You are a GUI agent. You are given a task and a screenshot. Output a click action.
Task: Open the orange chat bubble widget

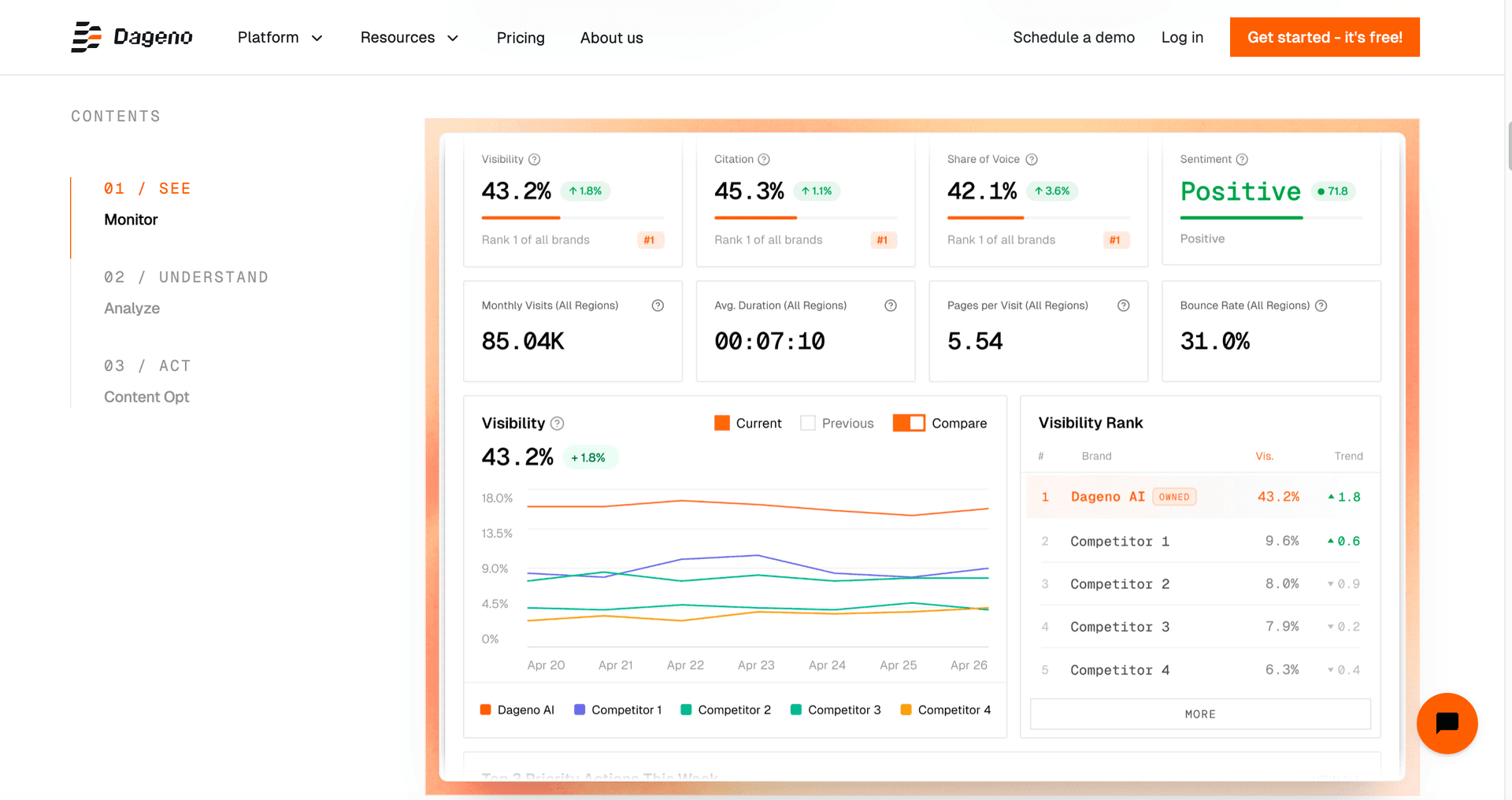1447,723
